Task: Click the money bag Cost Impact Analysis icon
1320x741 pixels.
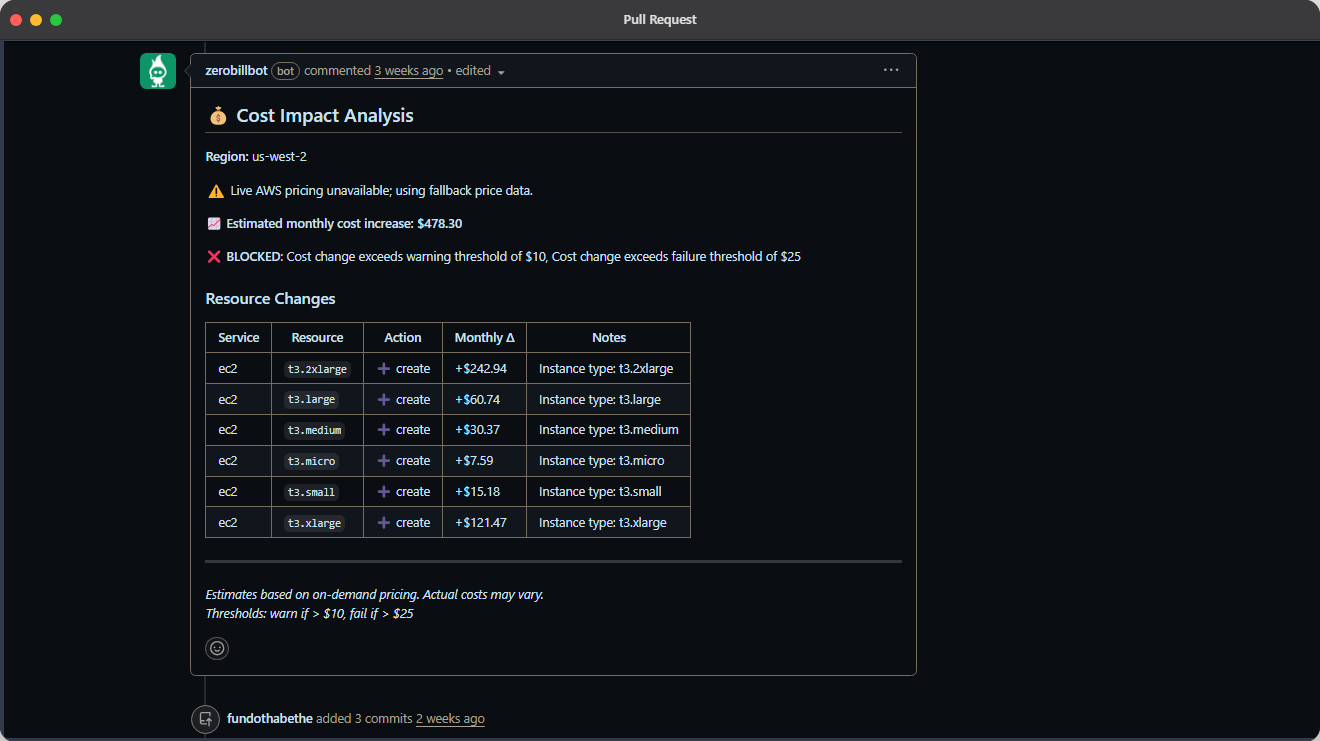Action: (x=219, y=115)
